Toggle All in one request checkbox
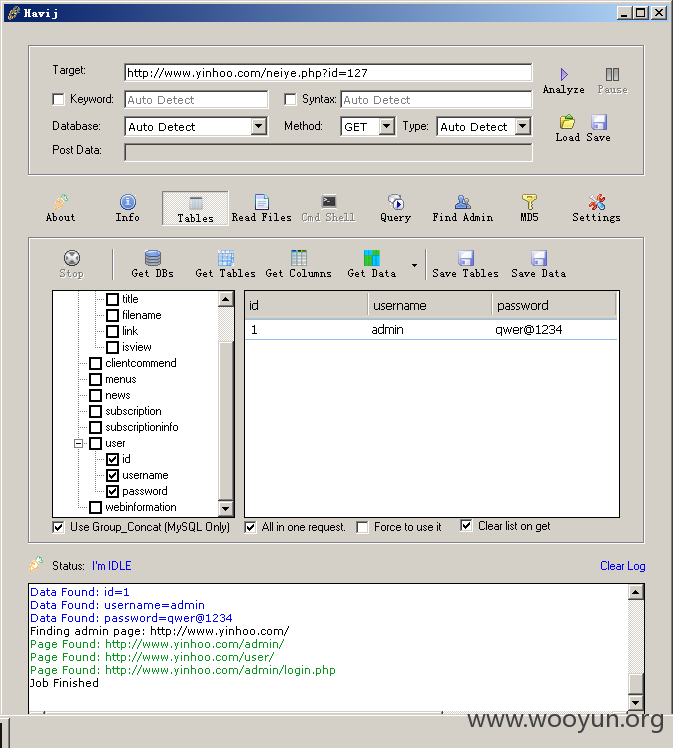Image resolution: width=673 pixels, height=748 pixels. [250, 527]
